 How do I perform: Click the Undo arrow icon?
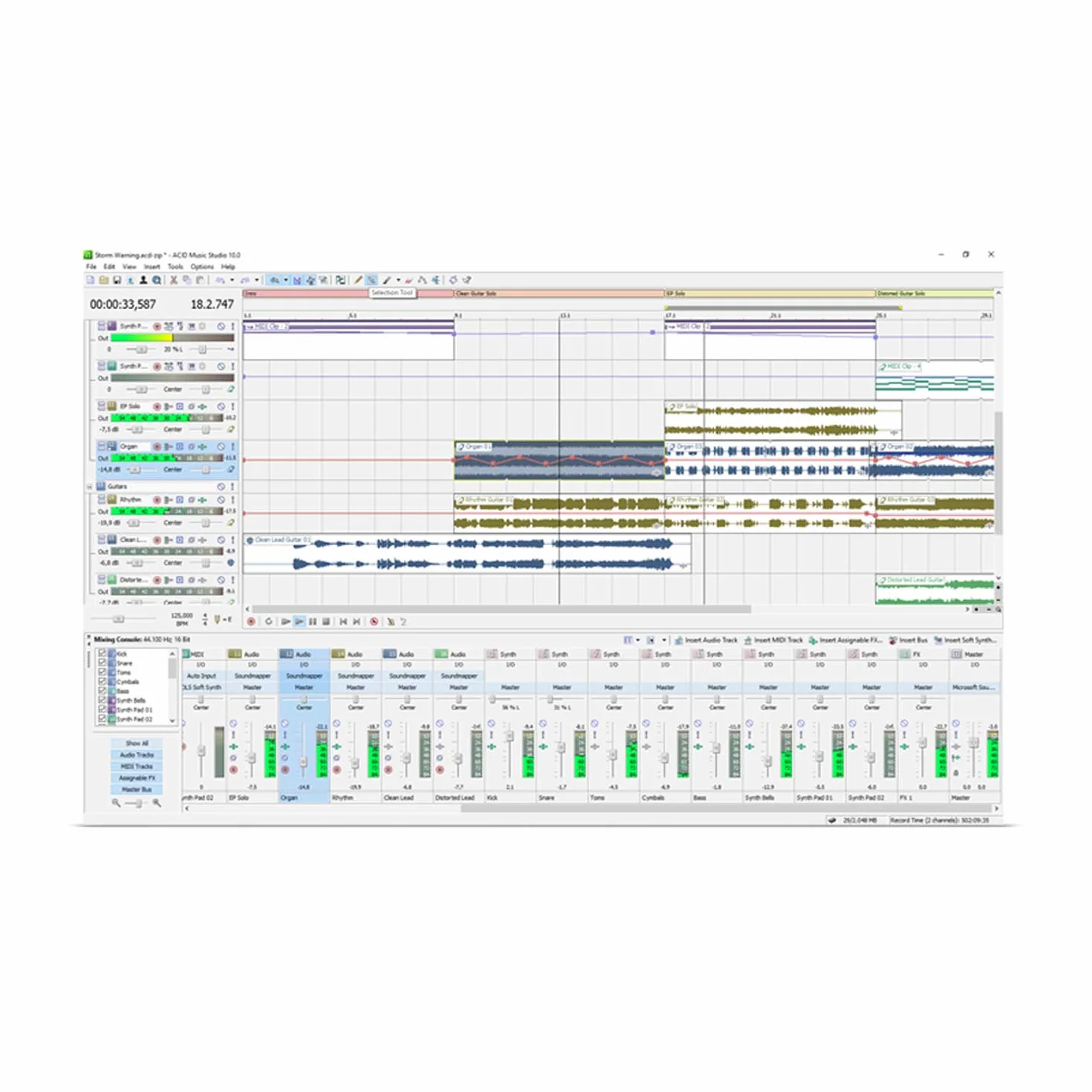pyautogui.click(x=221, y=280)
